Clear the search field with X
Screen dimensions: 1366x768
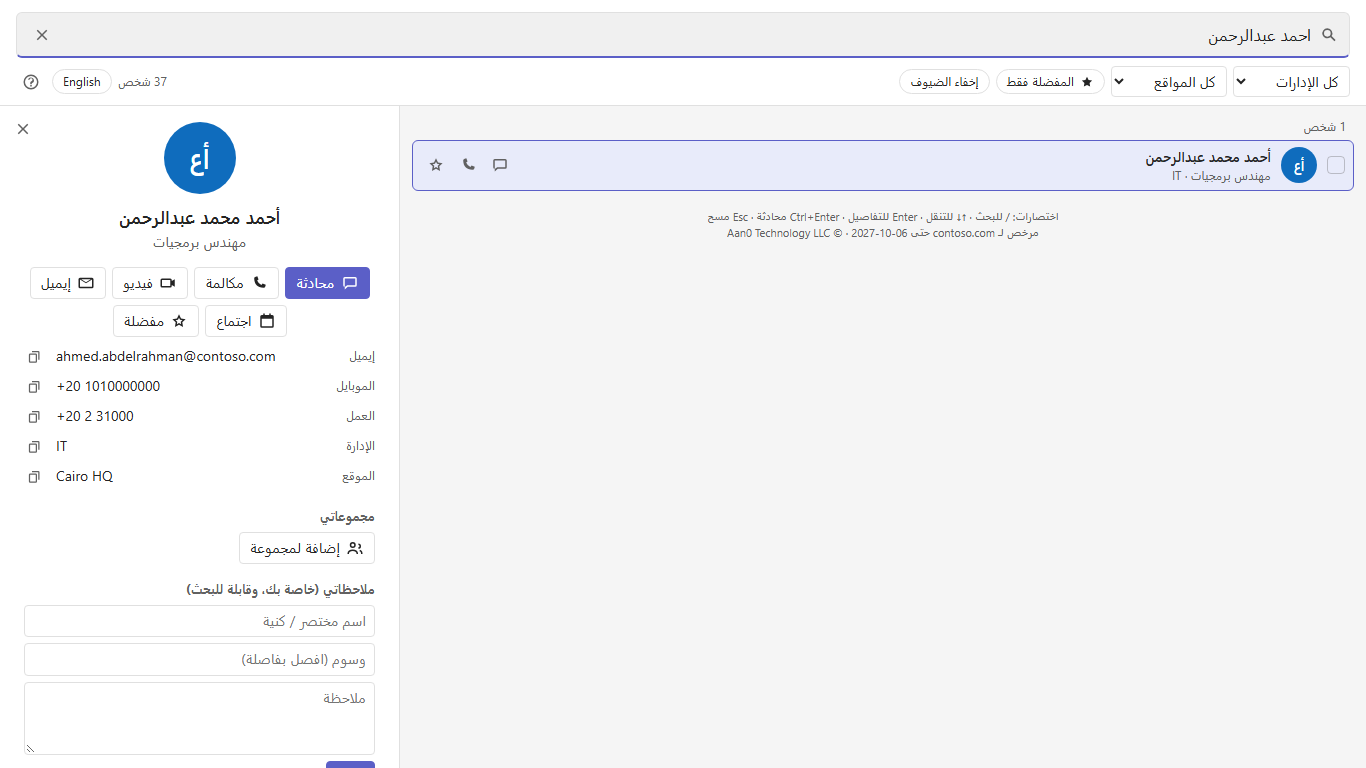pos(42,35)
